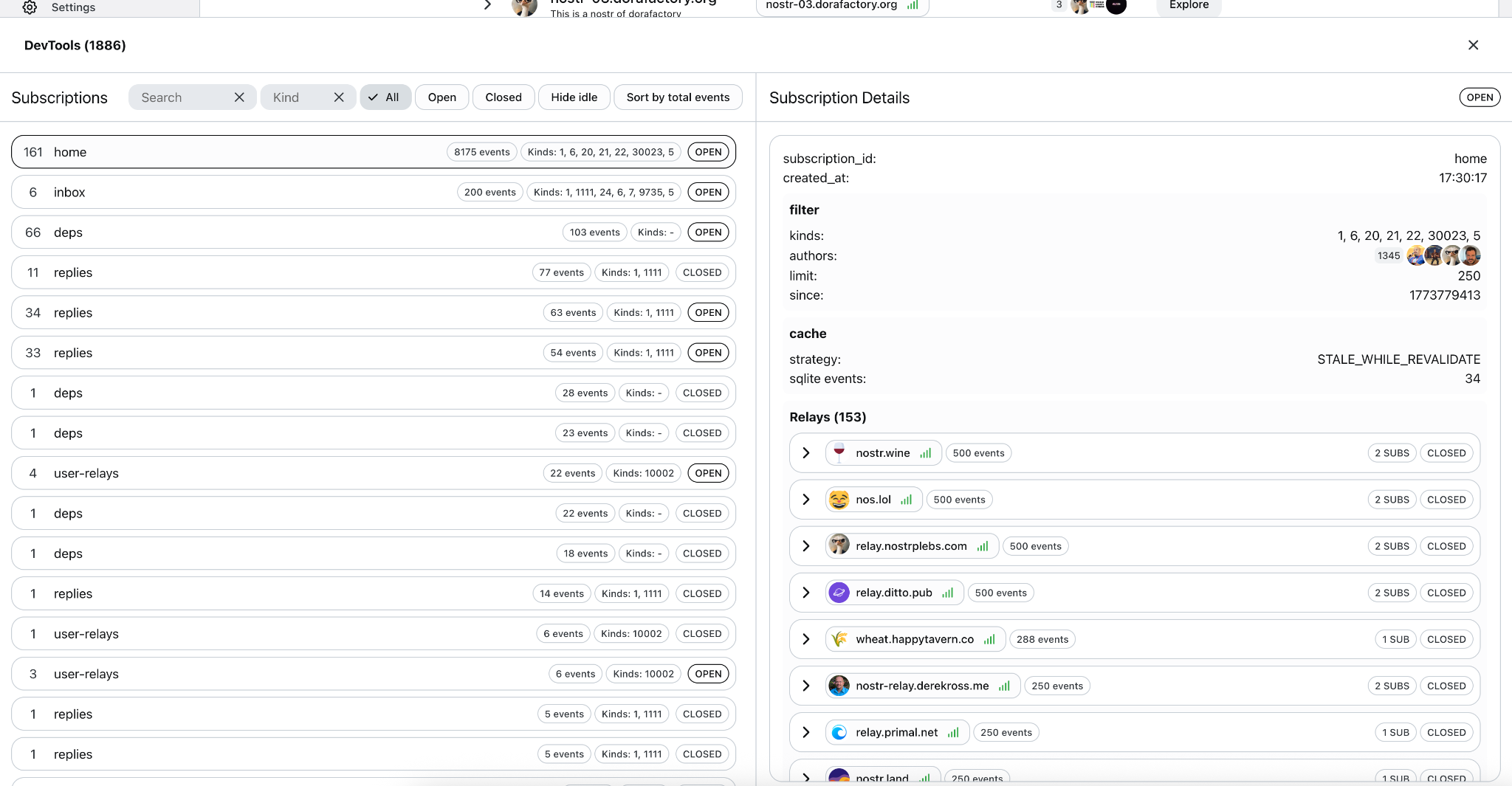Click the relay.ditto.pub purple planet icon

pos(839,593)
